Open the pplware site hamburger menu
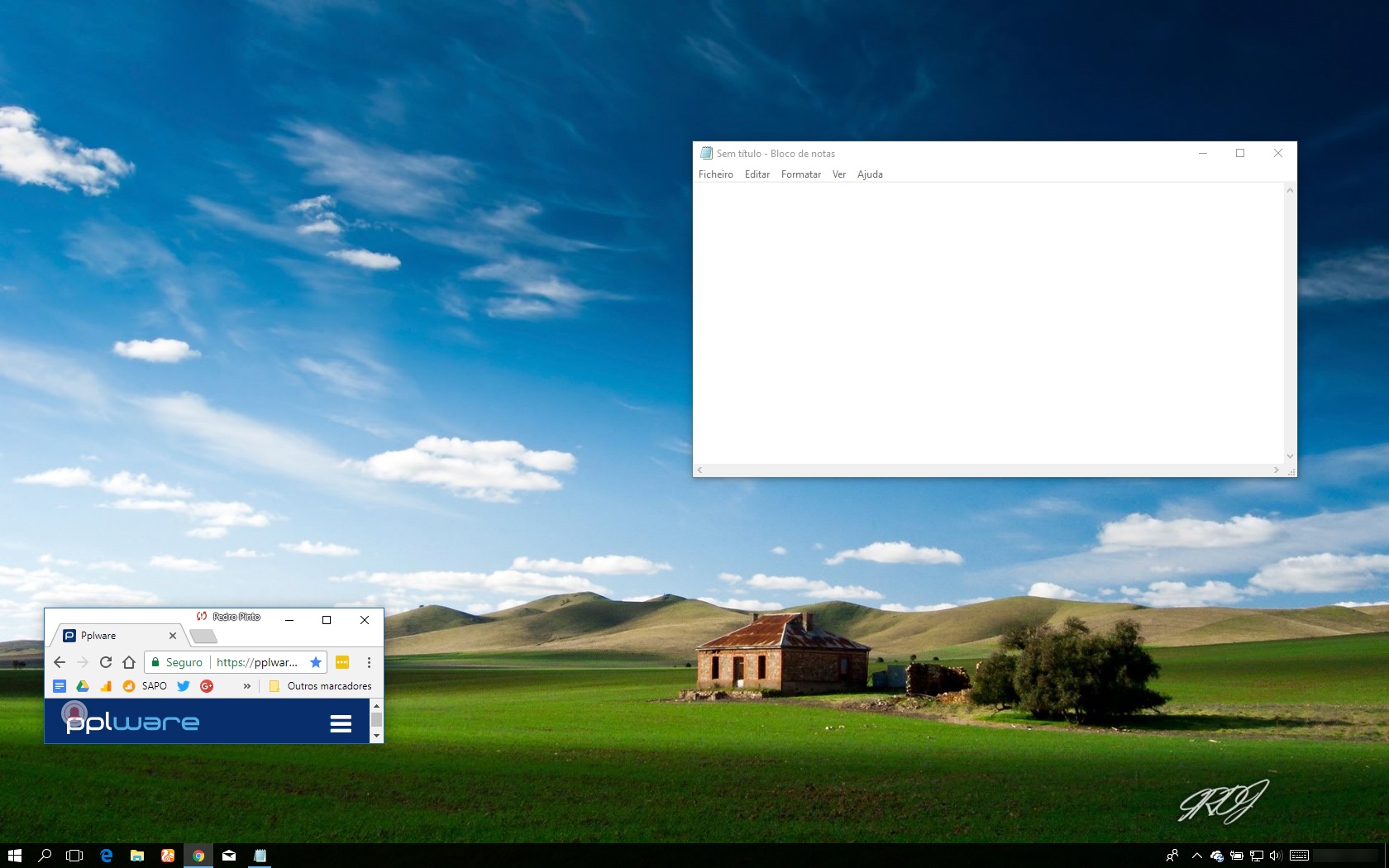This screenshot has height=868, width=1389. click(341, 723)
